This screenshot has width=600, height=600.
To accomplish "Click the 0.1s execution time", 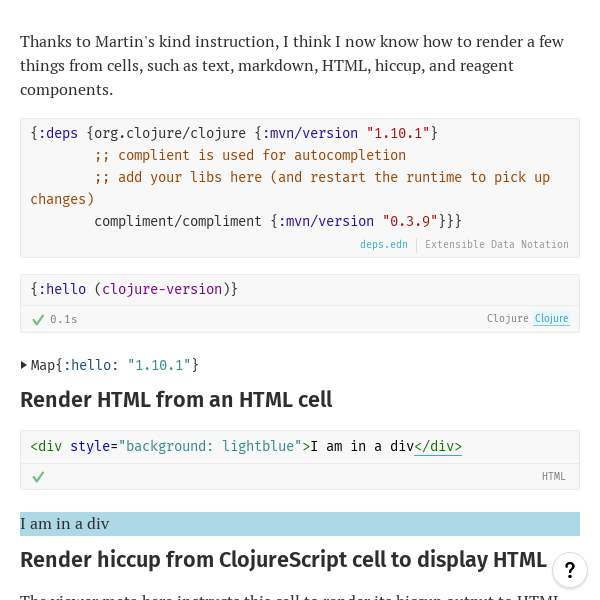I will click(64, 320).
